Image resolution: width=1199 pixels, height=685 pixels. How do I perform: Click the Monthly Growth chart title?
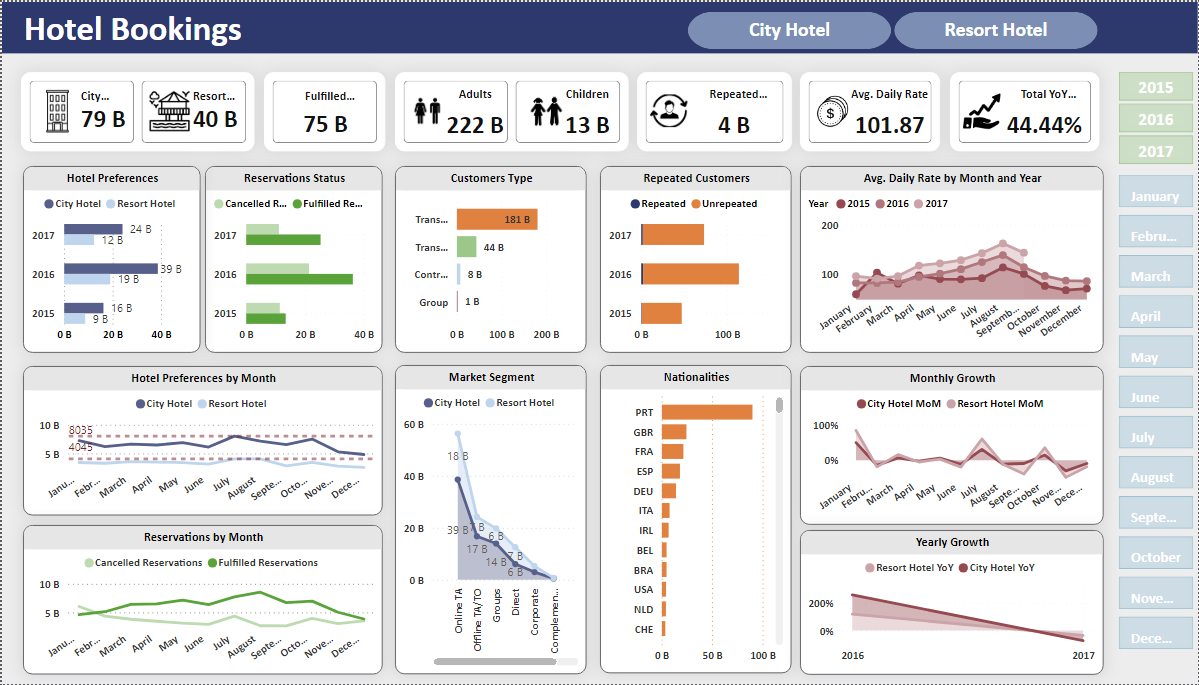click(952, 378)
